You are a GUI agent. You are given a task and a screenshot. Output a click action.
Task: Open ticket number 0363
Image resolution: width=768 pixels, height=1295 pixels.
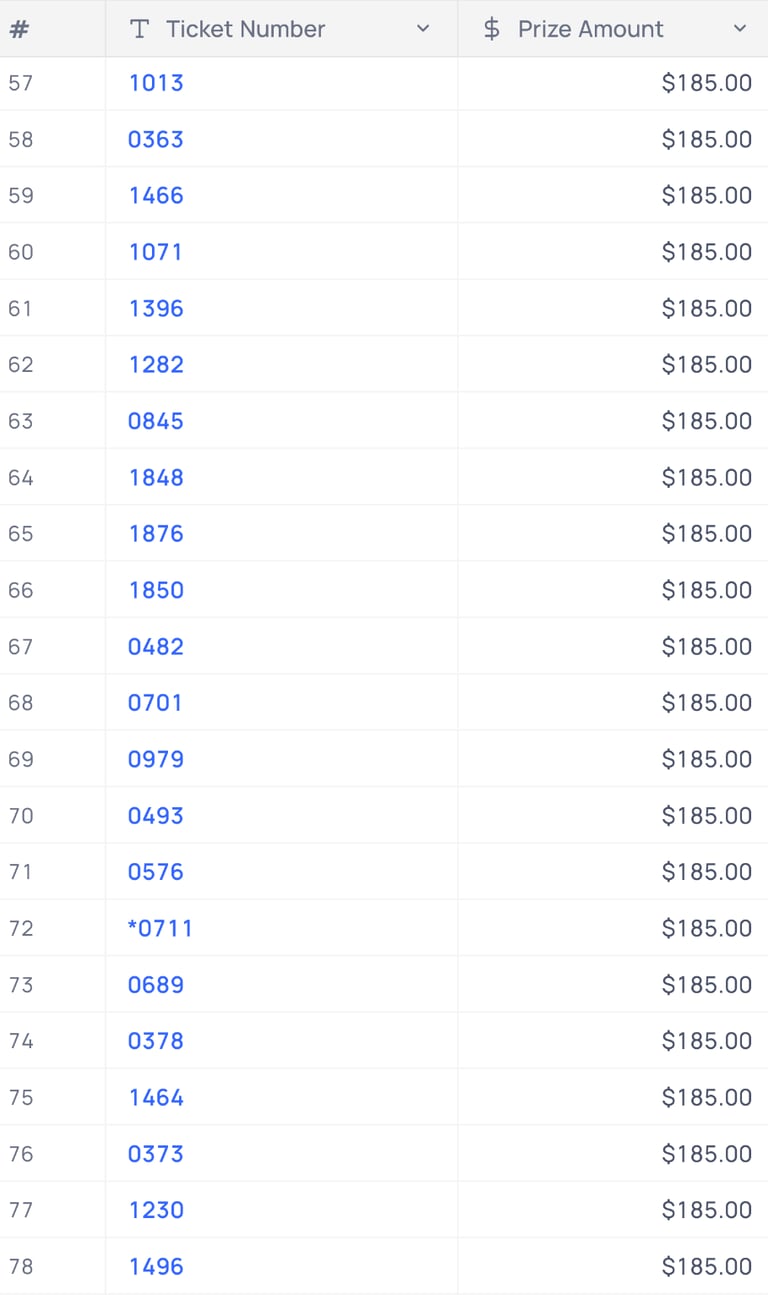point(156,139)
